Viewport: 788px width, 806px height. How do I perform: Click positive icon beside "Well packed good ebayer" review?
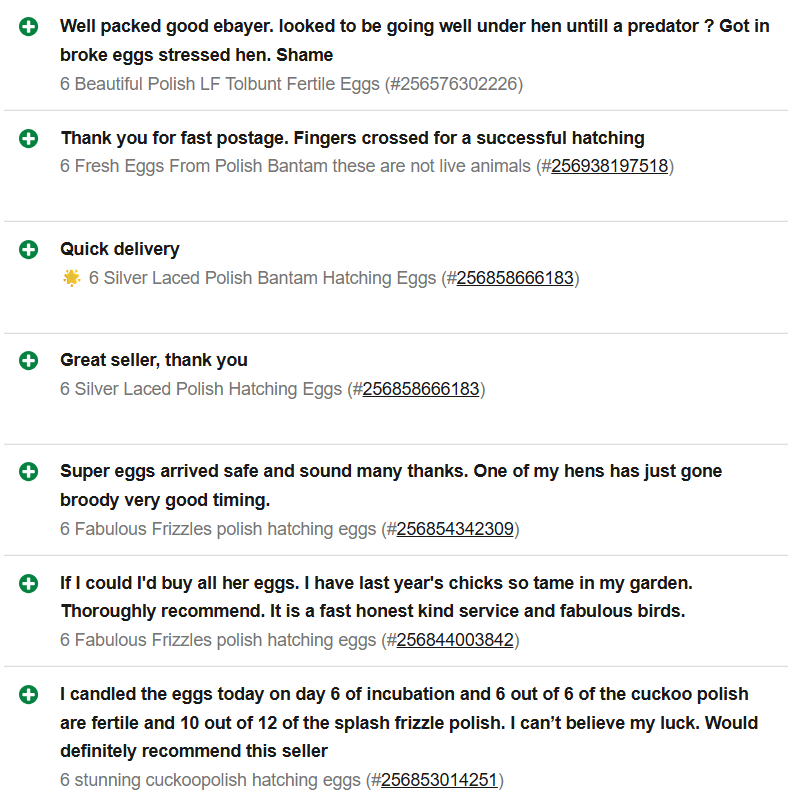point(29,27)
